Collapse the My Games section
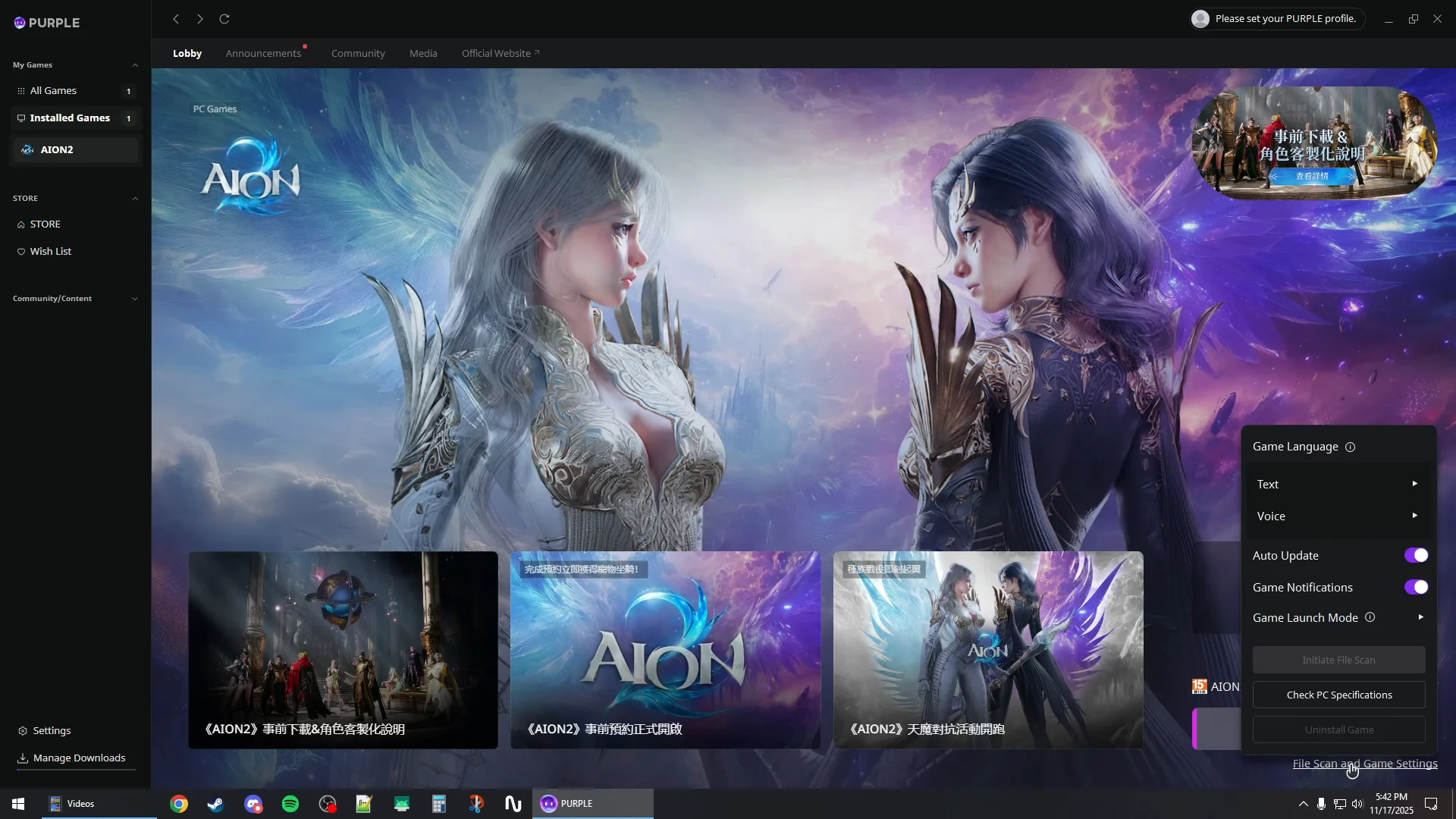 [x=135, y=65]
